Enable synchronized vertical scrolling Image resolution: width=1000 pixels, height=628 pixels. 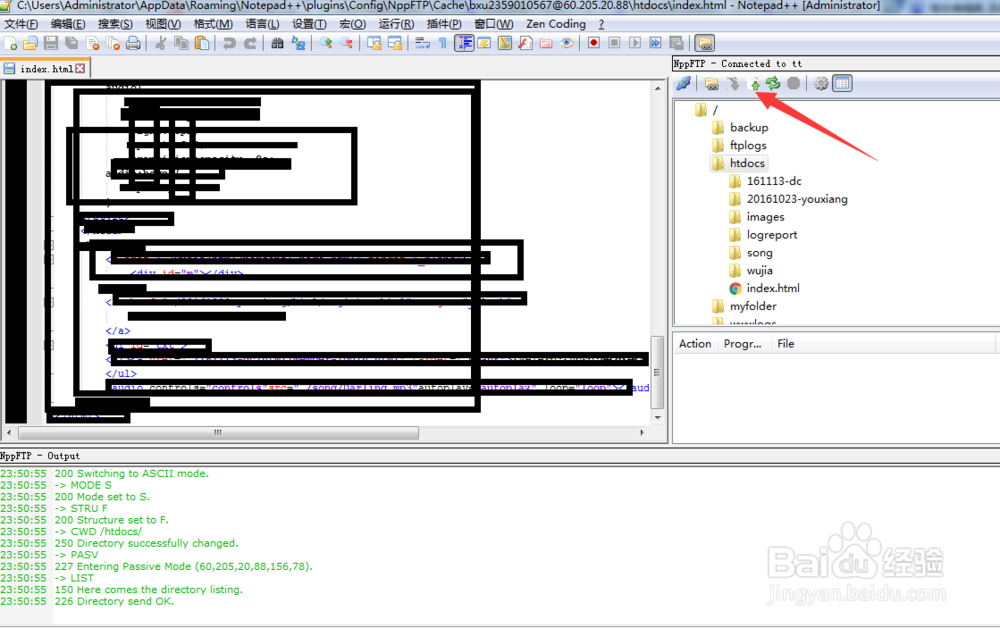click(376, 43)
